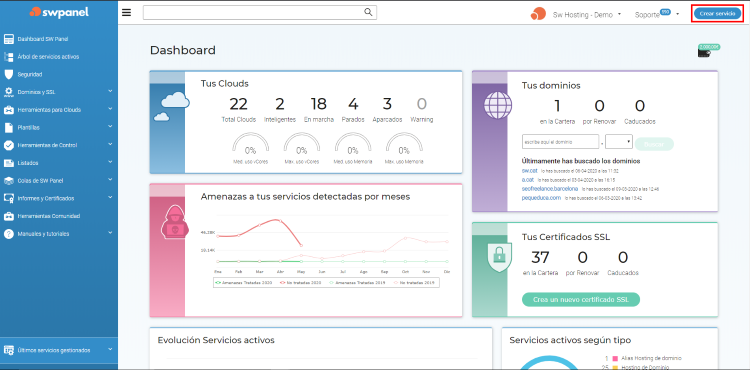Viewport: 750px width, 370px height.
Task: Click the Plantillas document icon
Action: (x=9, y=128)
